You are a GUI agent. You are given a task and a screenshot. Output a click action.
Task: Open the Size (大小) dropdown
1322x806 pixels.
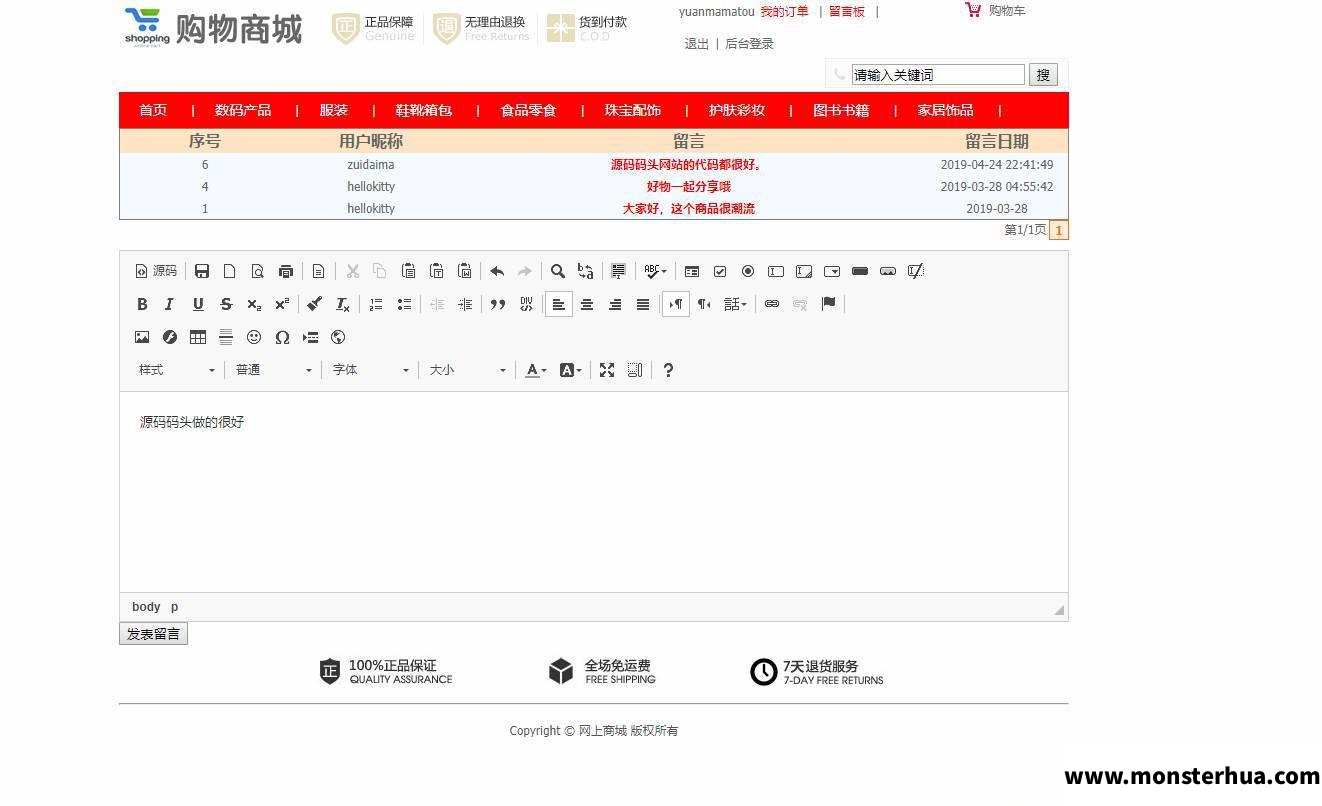point(467,370)
